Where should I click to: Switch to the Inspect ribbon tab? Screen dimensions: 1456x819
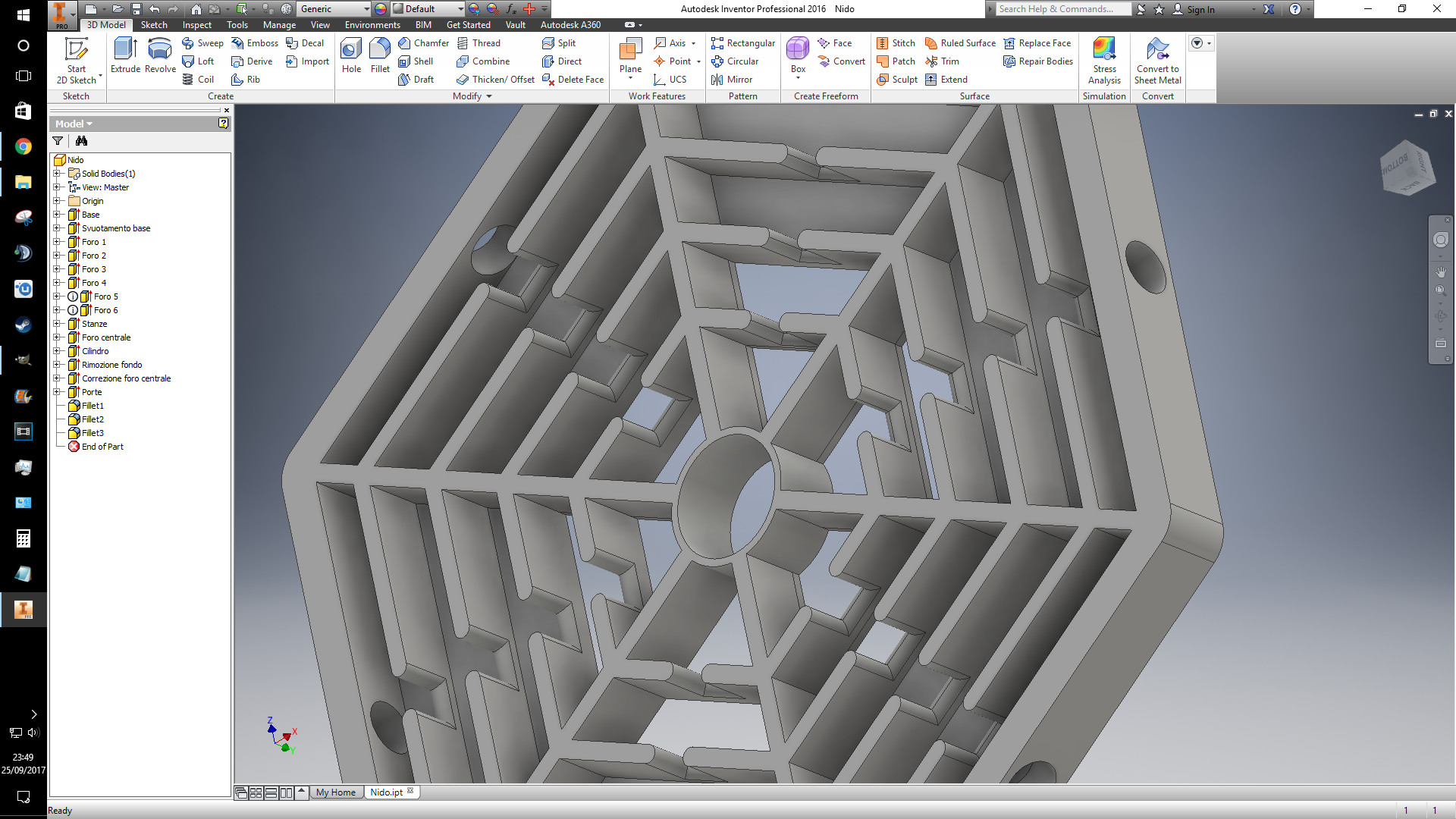click(196, 25)
